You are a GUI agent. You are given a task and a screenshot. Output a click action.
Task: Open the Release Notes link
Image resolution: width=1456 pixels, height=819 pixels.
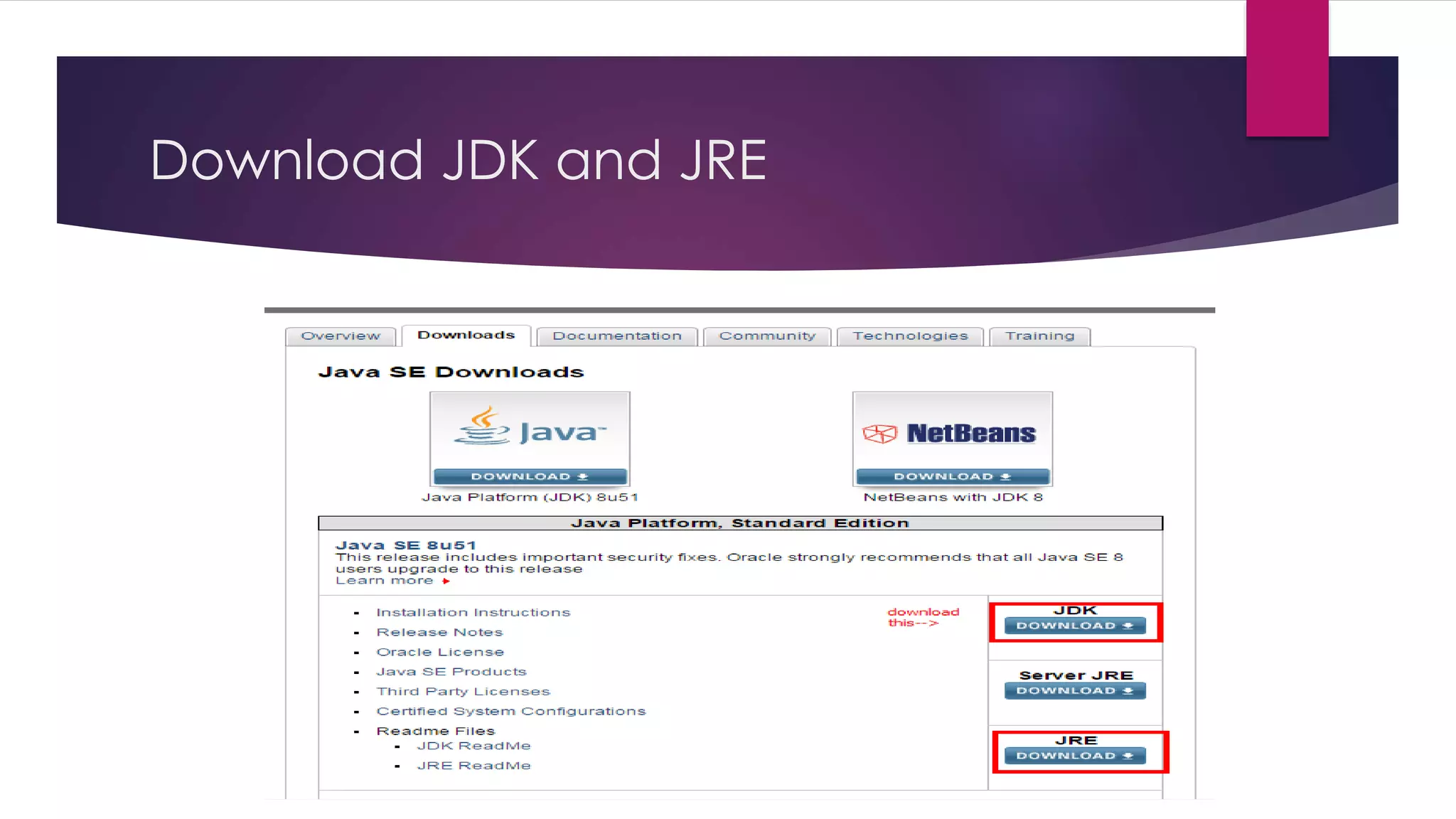tap(439, 632)
